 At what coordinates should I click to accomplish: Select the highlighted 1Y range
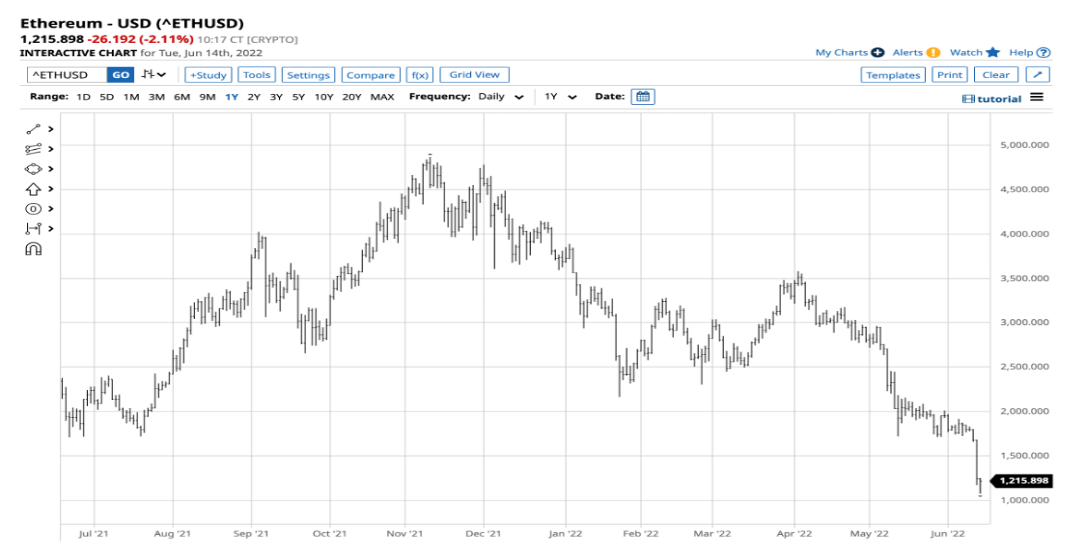tap(231, 97)
